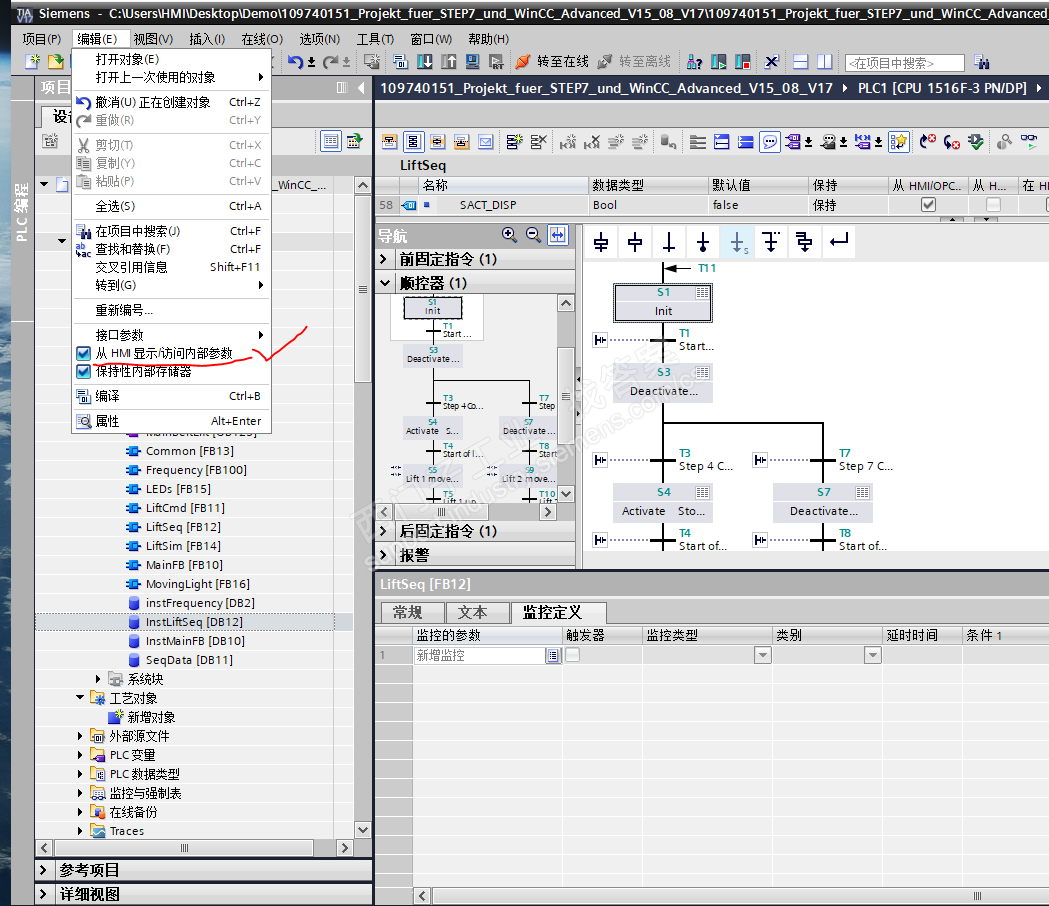Toggle the retentive internal memory menu option
The width and height of the screenshot is (1049, 906).
coord(143,372)
